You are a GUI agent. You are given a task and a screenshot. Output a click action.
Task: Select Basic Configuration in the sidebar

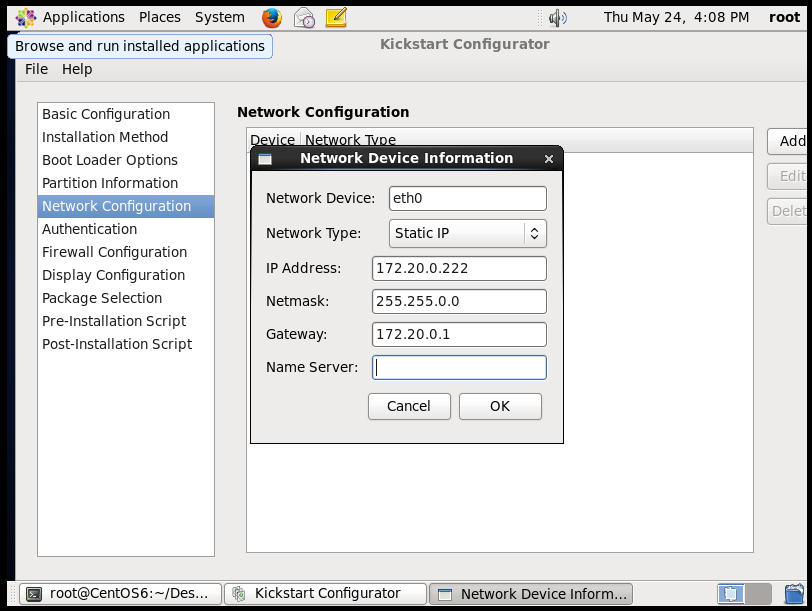126,114
